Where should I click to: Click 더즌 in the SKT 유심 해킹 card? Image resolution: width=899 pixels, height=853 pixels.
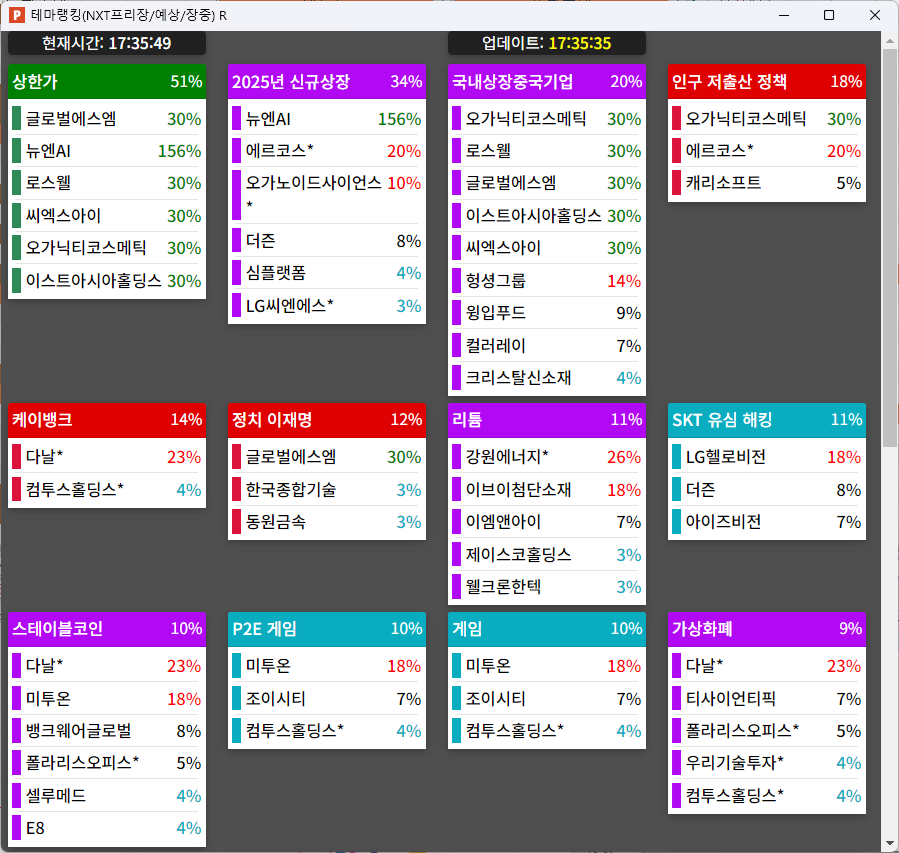[x=767, y=490]
